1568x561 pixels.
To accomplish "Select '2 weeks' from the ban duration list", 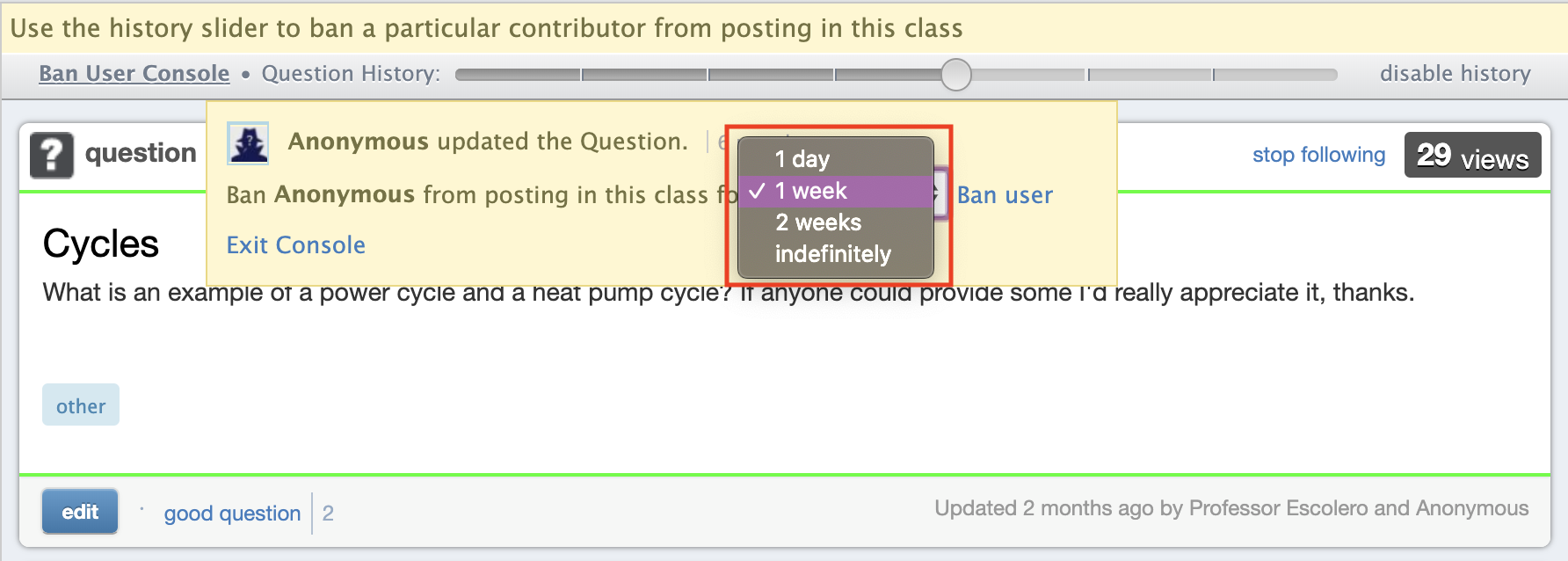I will (816, 222).
